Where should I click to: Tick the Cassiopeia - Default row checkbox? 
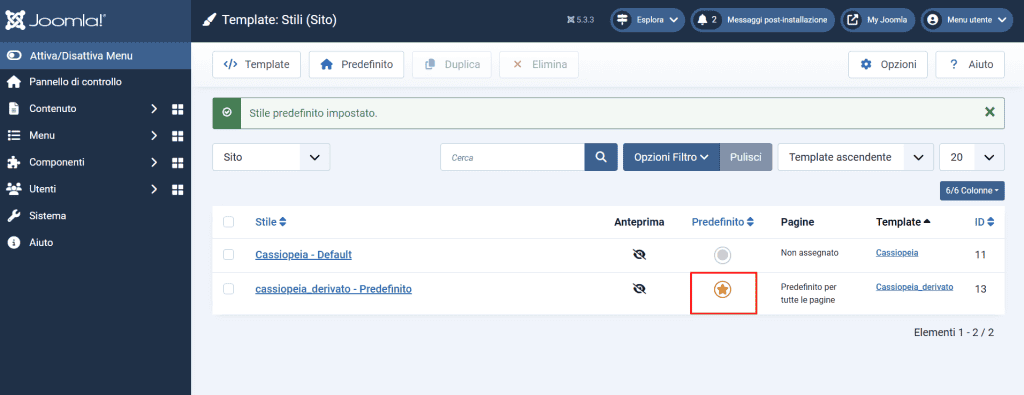(x=229, y=255)
